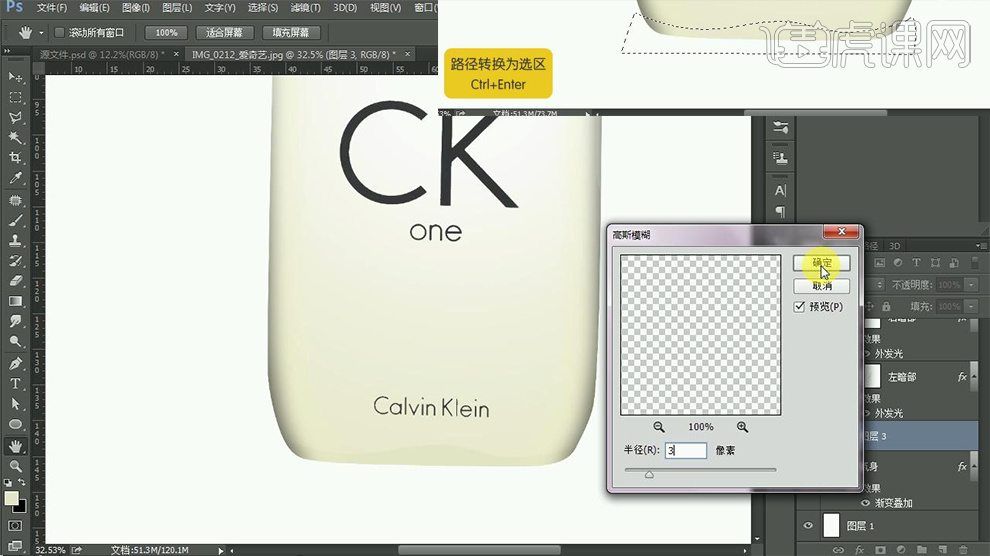Click the 100% zoom button
This screenshot has width=990, height=556.
point(166,32)
